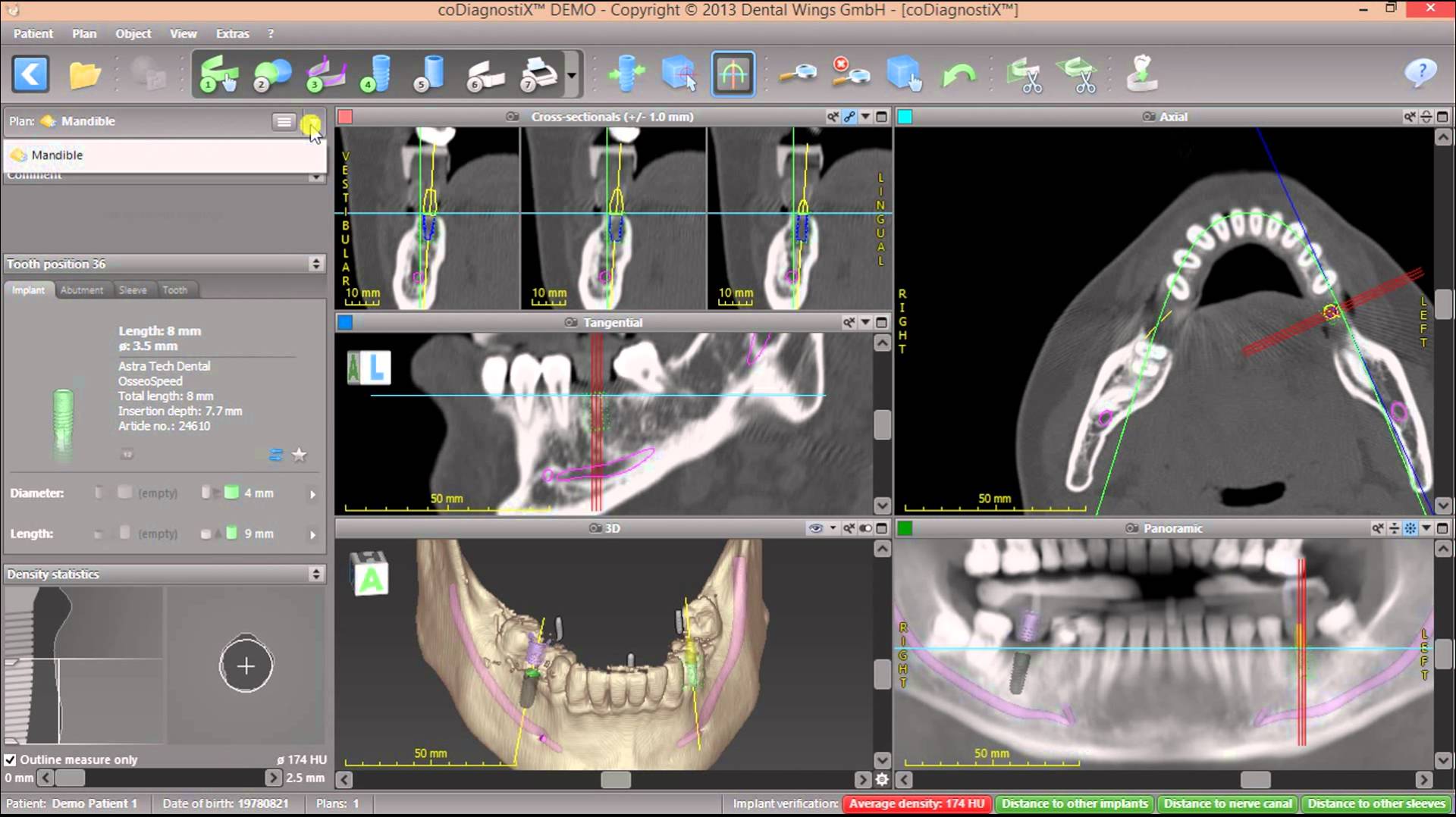The height and width of the screenshot is (817, 1456).
Task: Go back with the blue arrow button
Action: pos(30,74)
